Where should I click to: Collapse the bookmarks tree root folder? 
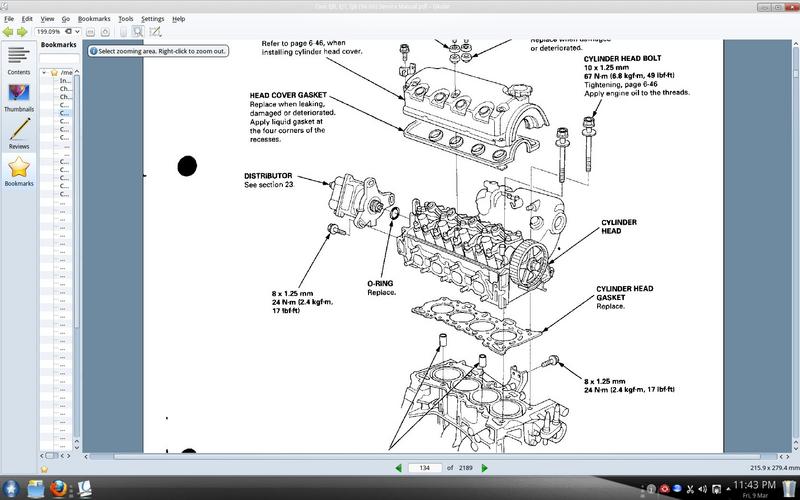click(x=46, y=73)
